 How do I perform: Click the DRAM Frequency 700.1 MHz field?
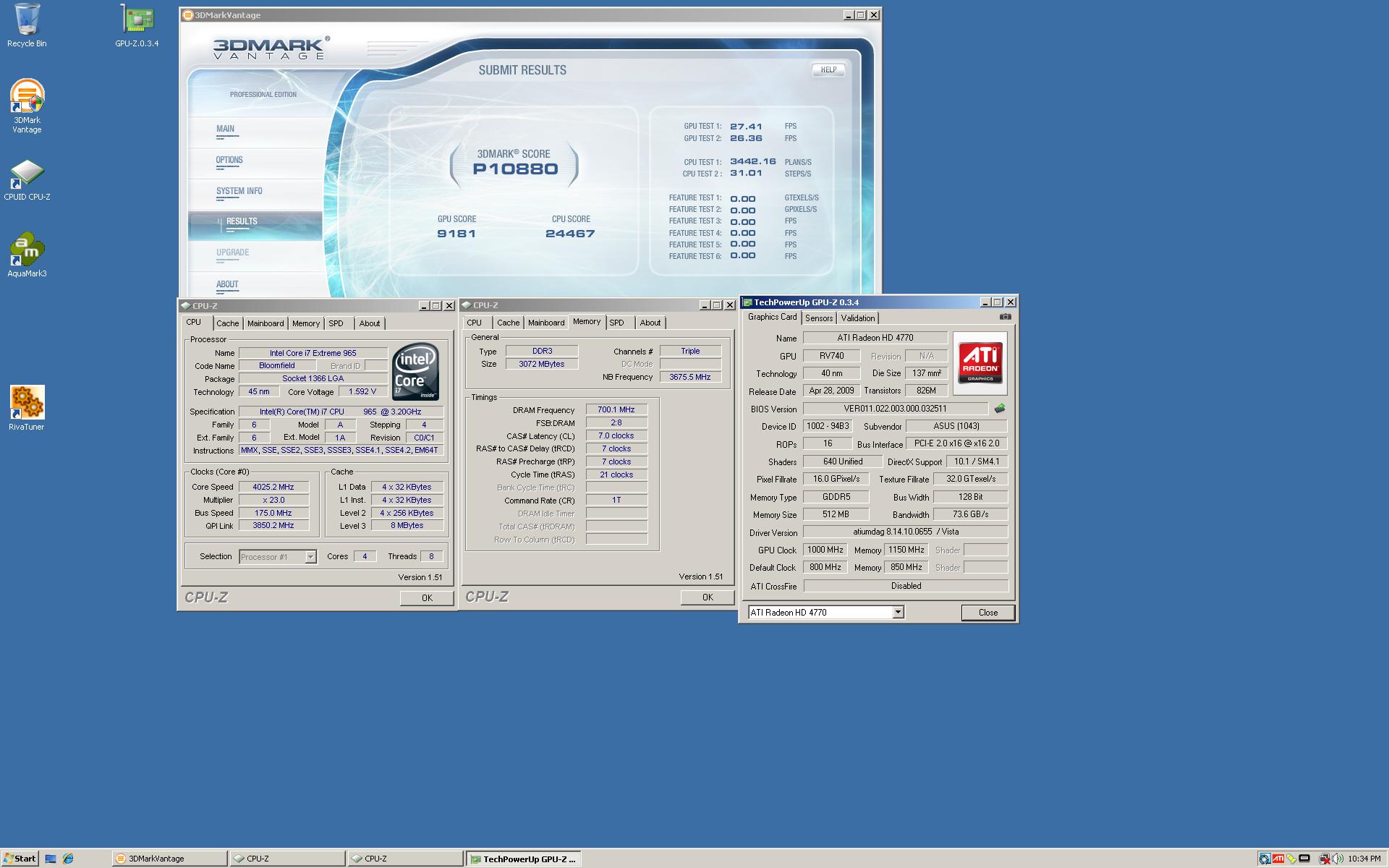(616, 410)
